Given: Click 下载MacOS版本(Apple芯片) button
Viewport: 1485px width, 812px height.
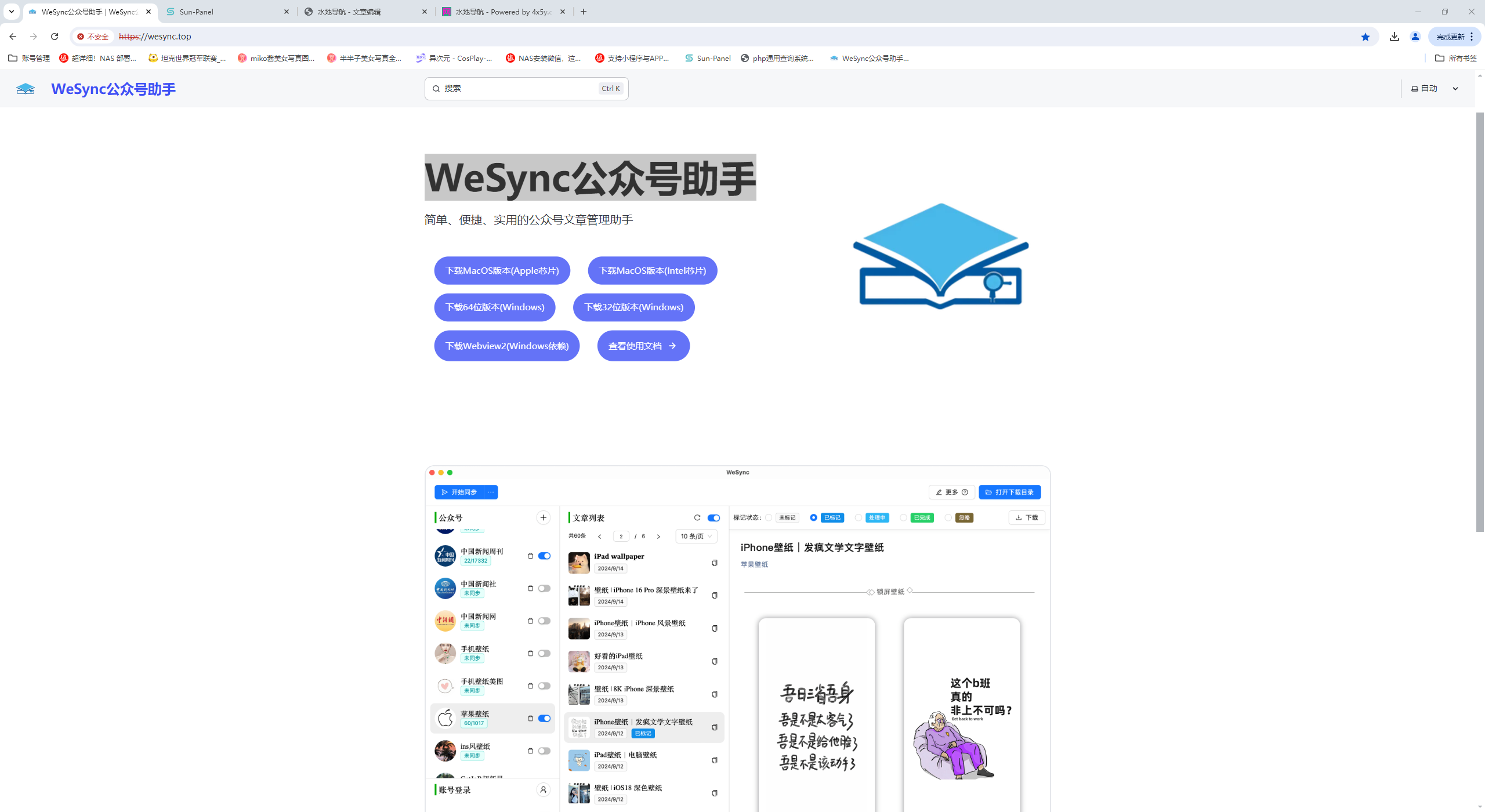Looking at the screenshot, I should pos(502,271).
